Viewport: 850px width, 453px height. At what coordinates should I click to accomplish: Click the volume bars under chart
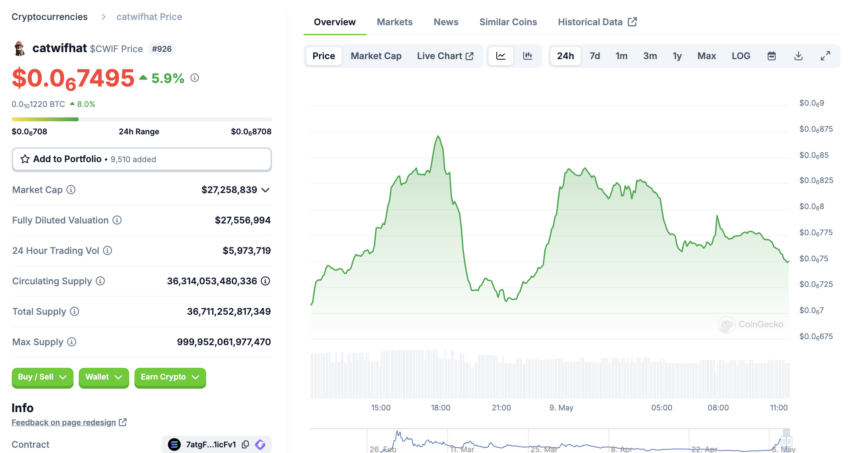550,374
